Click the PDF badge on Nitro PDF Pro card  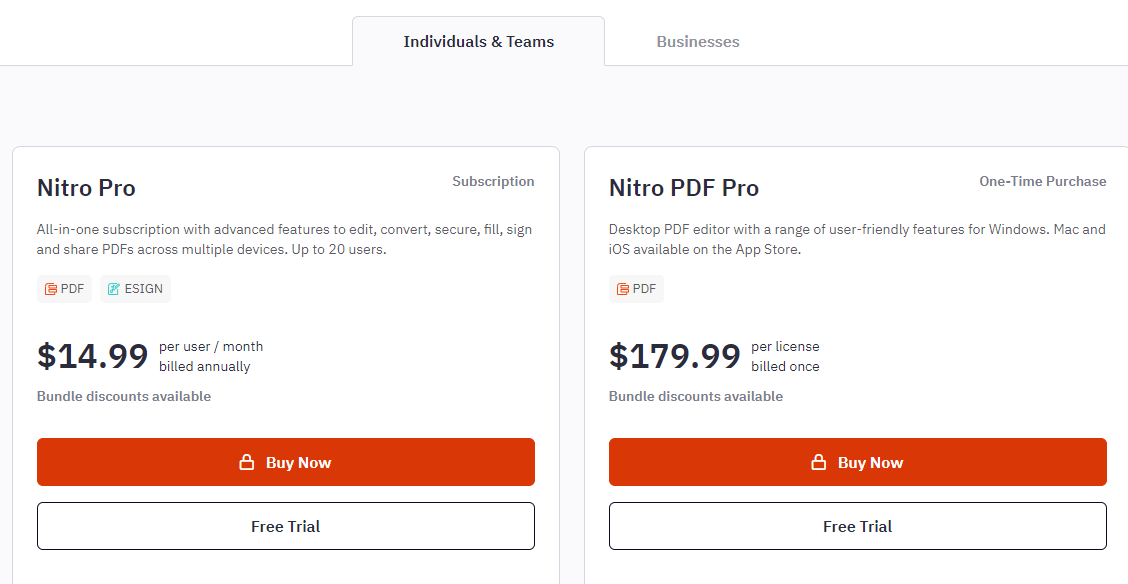[636, 288]
